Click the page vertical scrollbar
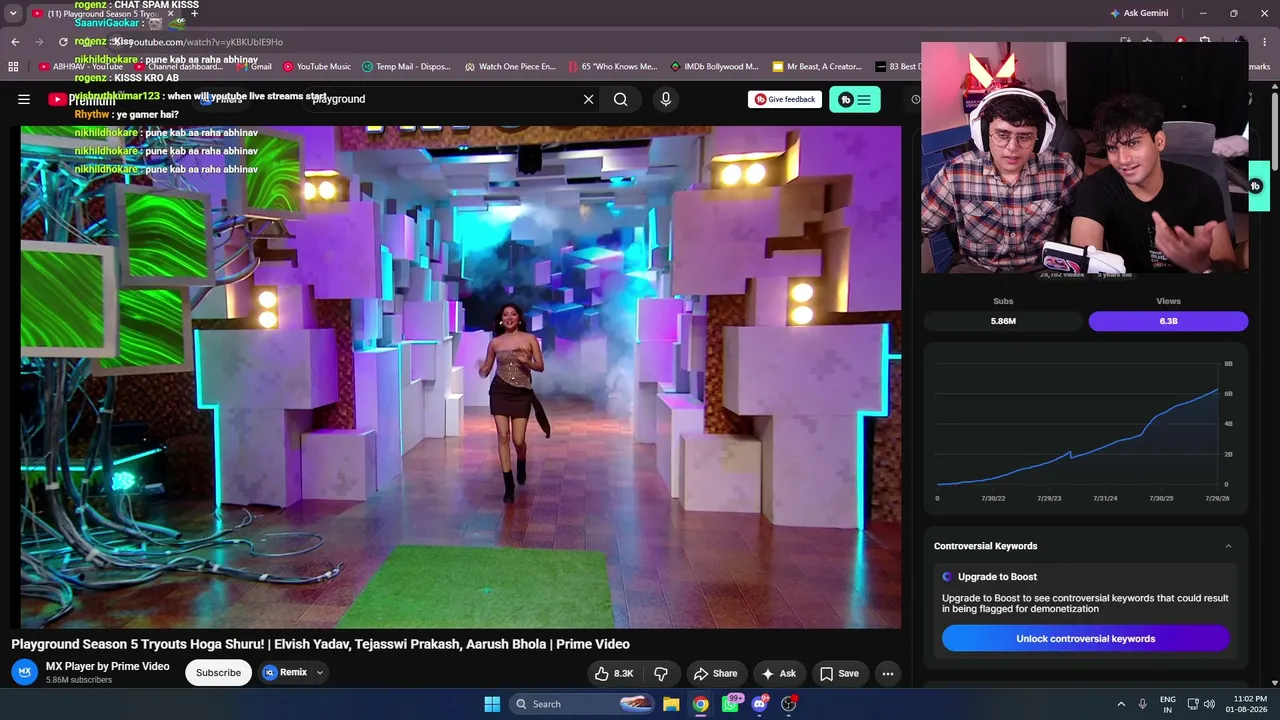The width and height of the screenshot is (1280, 720). click(1275, 130)
